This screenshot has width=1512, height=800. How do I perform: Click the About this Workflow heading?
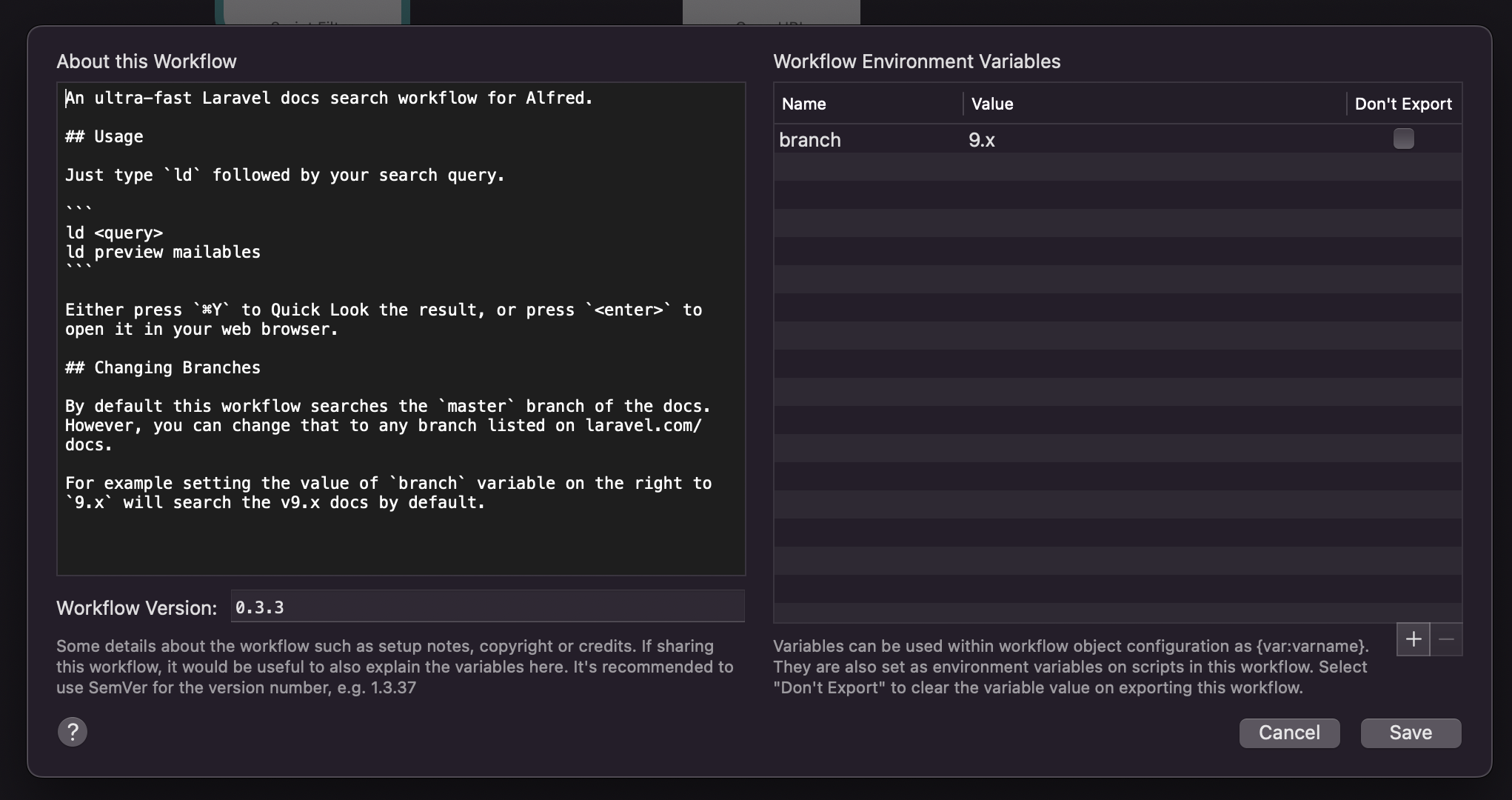[x=147, y=61]
